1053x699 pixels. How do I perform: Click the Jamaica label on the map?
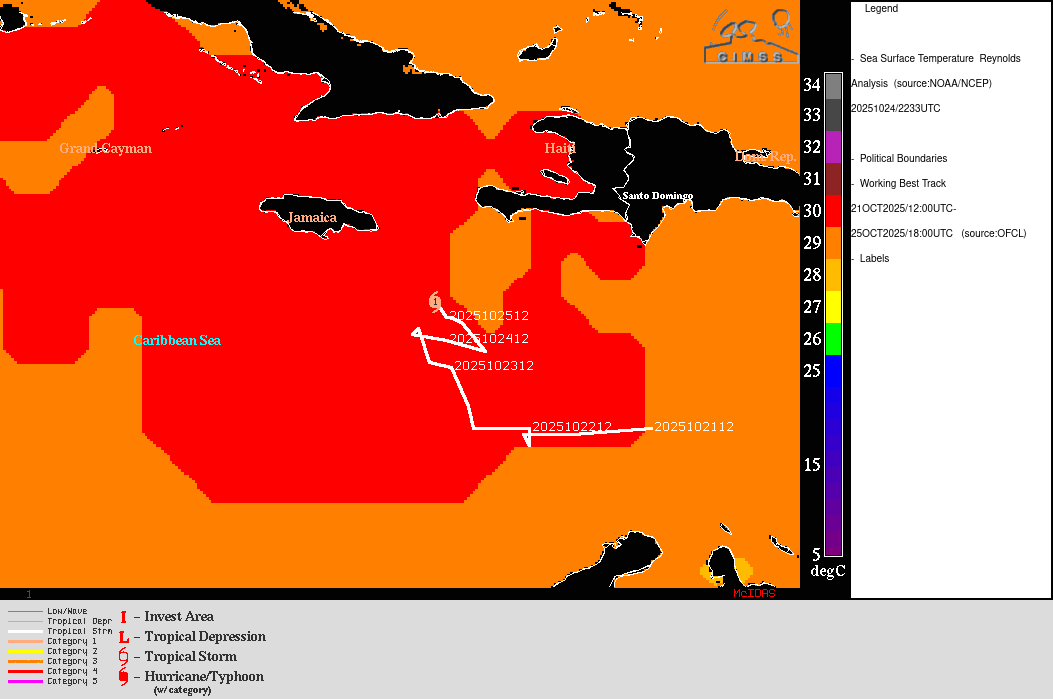[x=312, y=217]
